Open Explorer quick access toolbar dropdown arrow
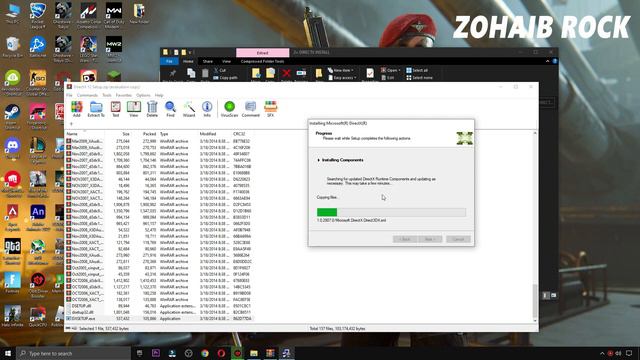Viewport: 640px width, 360px height. click(x=190, y=52)
